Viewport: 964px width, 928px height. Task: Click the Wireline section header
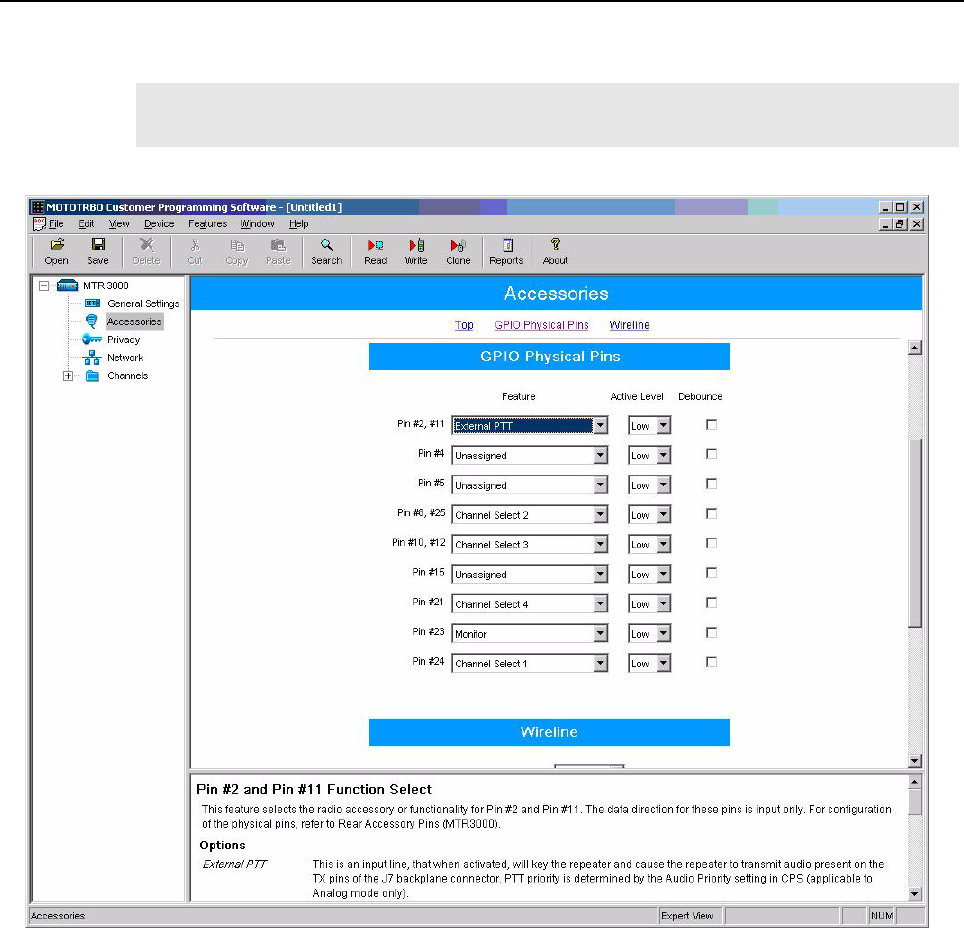coord(550,732)
